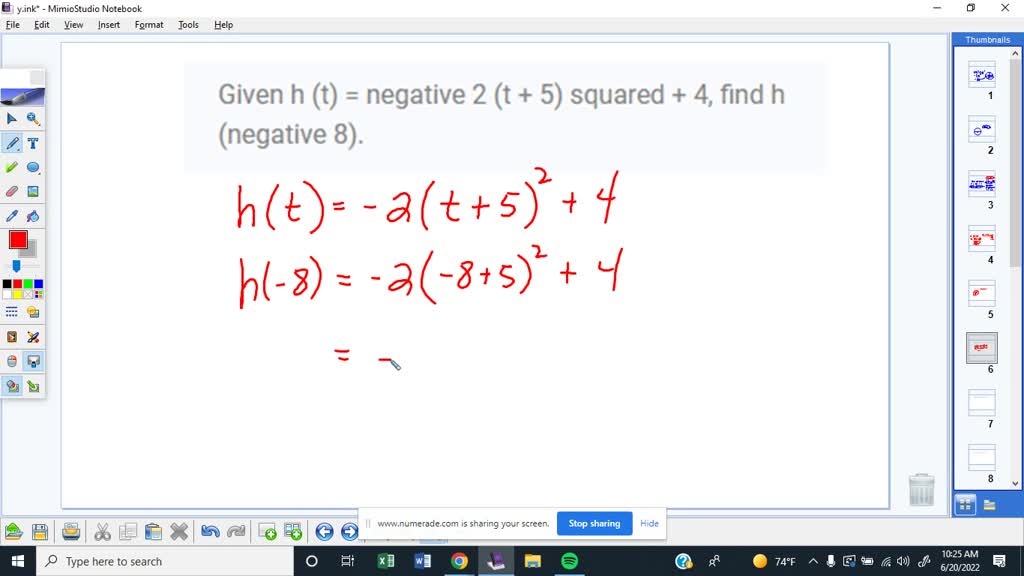This screenshot has width=1024, height=576.
Task: Select the eraser tool
Action: pyautogui.click(x=12, y=191)
